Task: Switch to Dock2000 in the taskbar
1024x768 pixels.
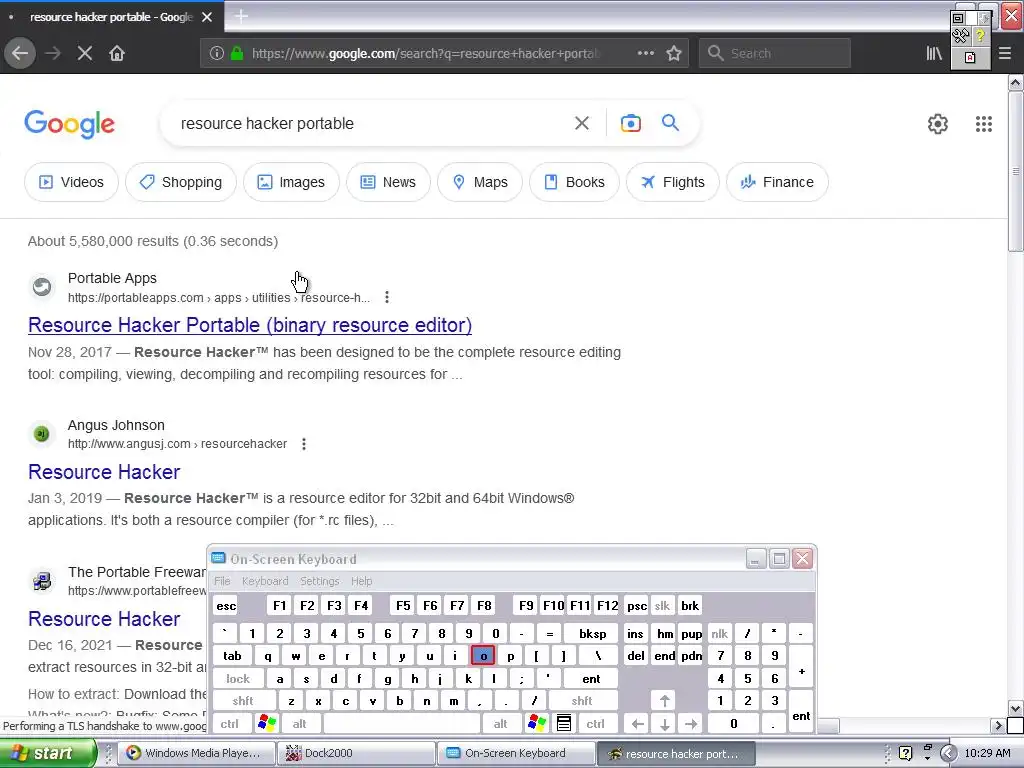Action: coord(356,753)
